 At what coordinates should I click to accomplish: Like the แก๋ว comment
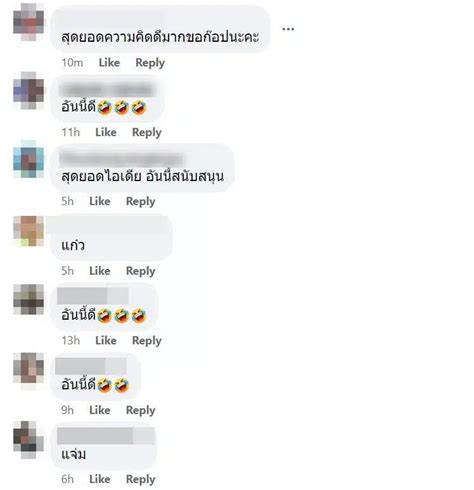100,271
